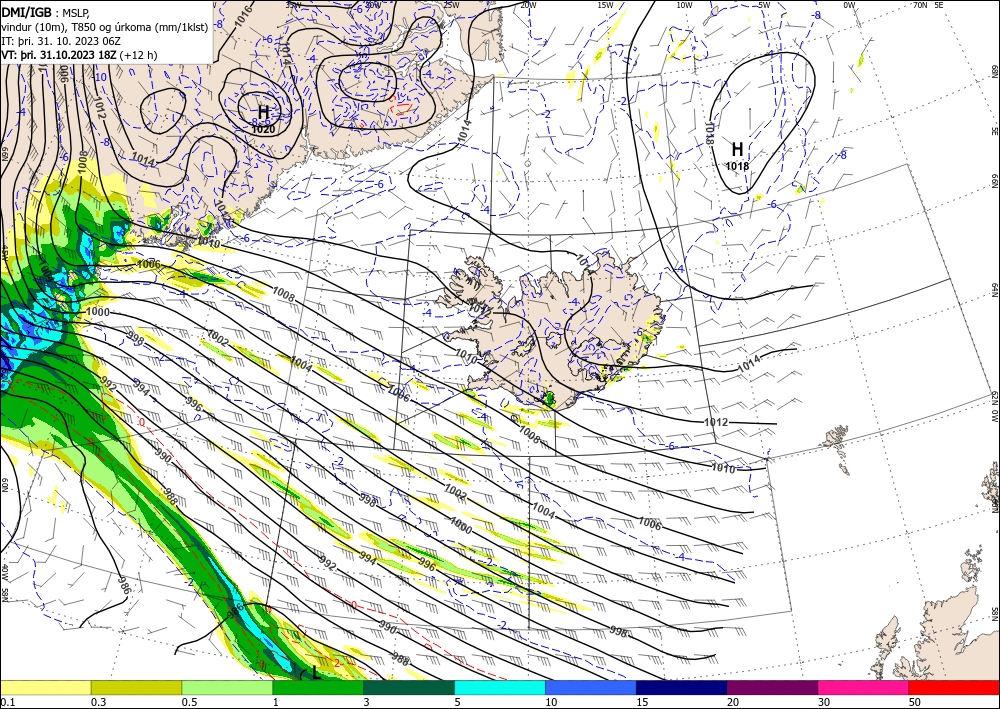Click the '15W' longitude label
This screenshot has height=709, width=1000.
coord(605,5)
